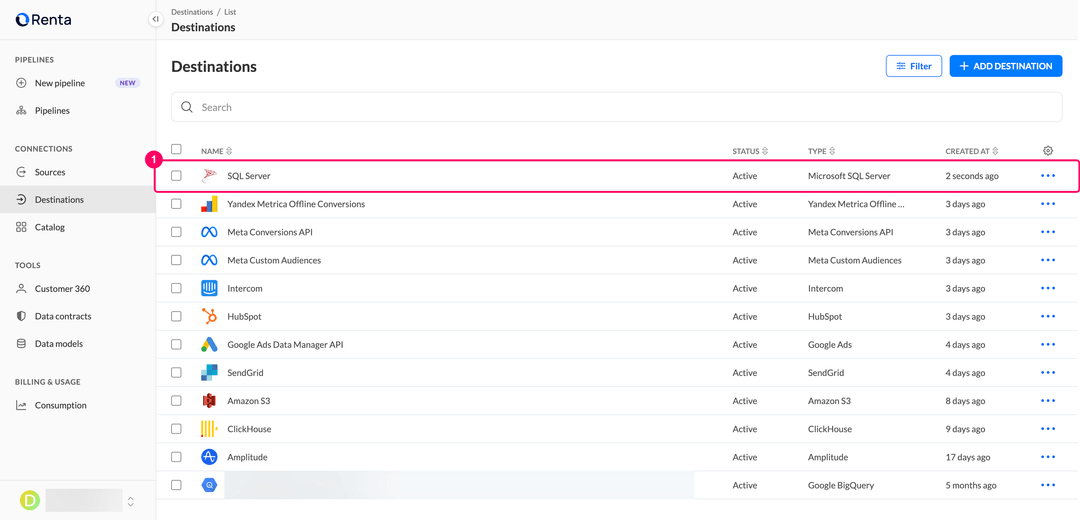Open Amazon S3 row actions menu
This screenshot has height=520, width=1080.
point(1048,400)
